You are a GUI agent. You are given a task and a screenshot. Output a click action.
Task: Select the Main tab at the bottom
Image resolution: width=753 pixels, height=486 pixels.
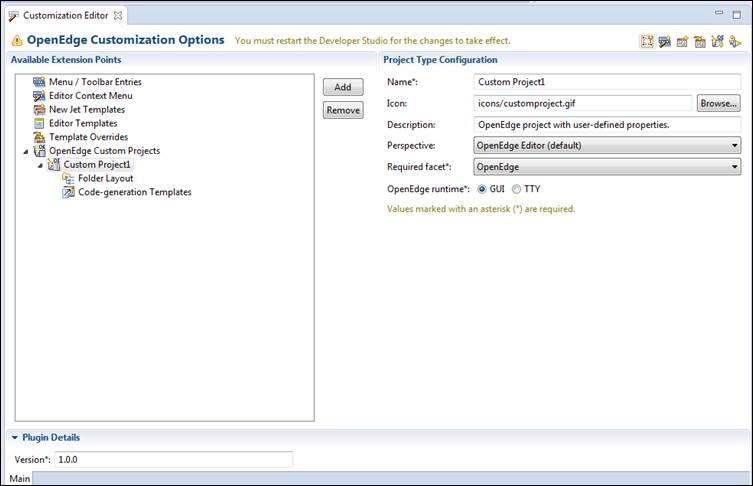[20, 478]
